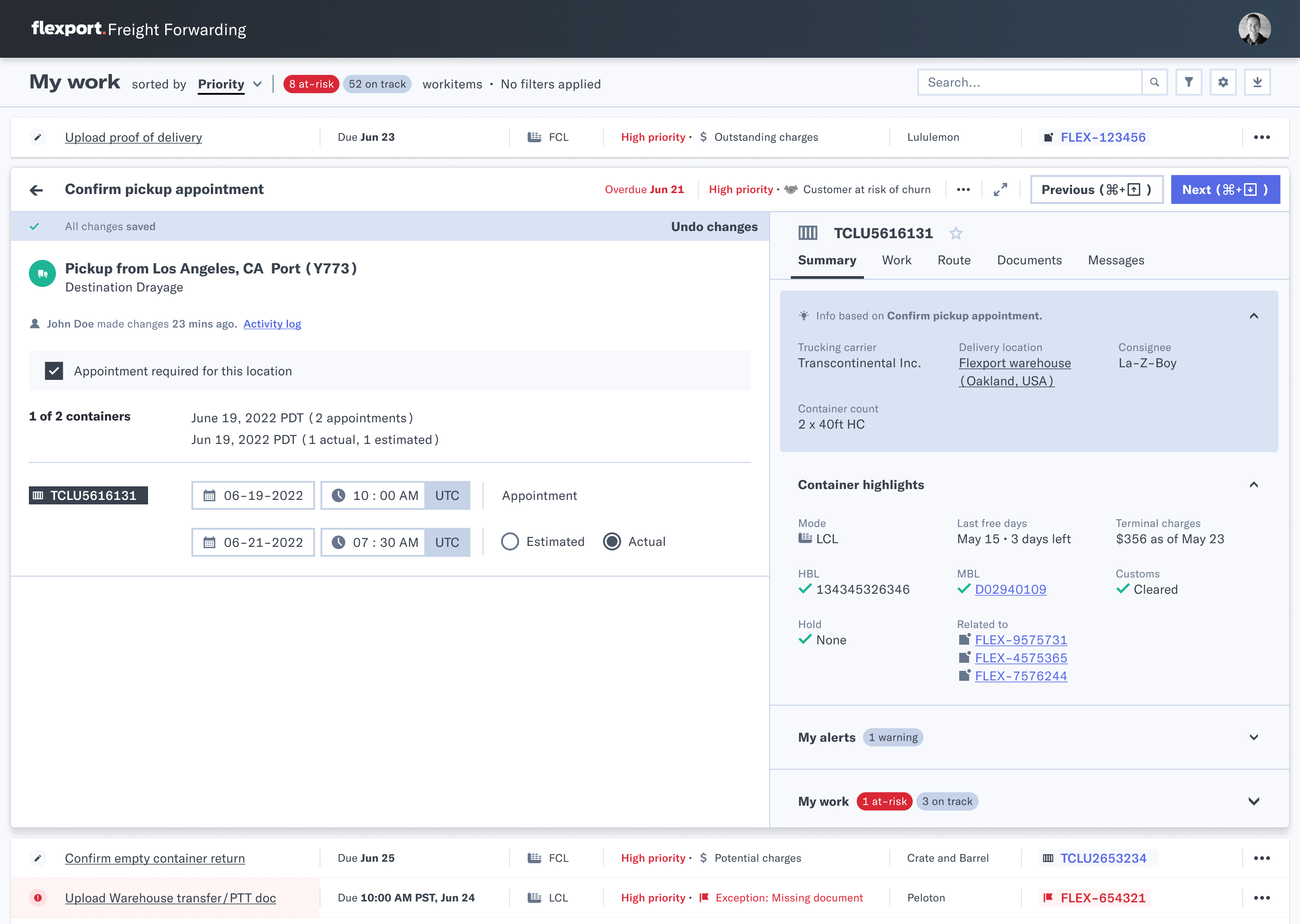
Task: Click red alert icon on Upload Warehouse transfer row
Action: pyautogui.click(x=37, y=898)
